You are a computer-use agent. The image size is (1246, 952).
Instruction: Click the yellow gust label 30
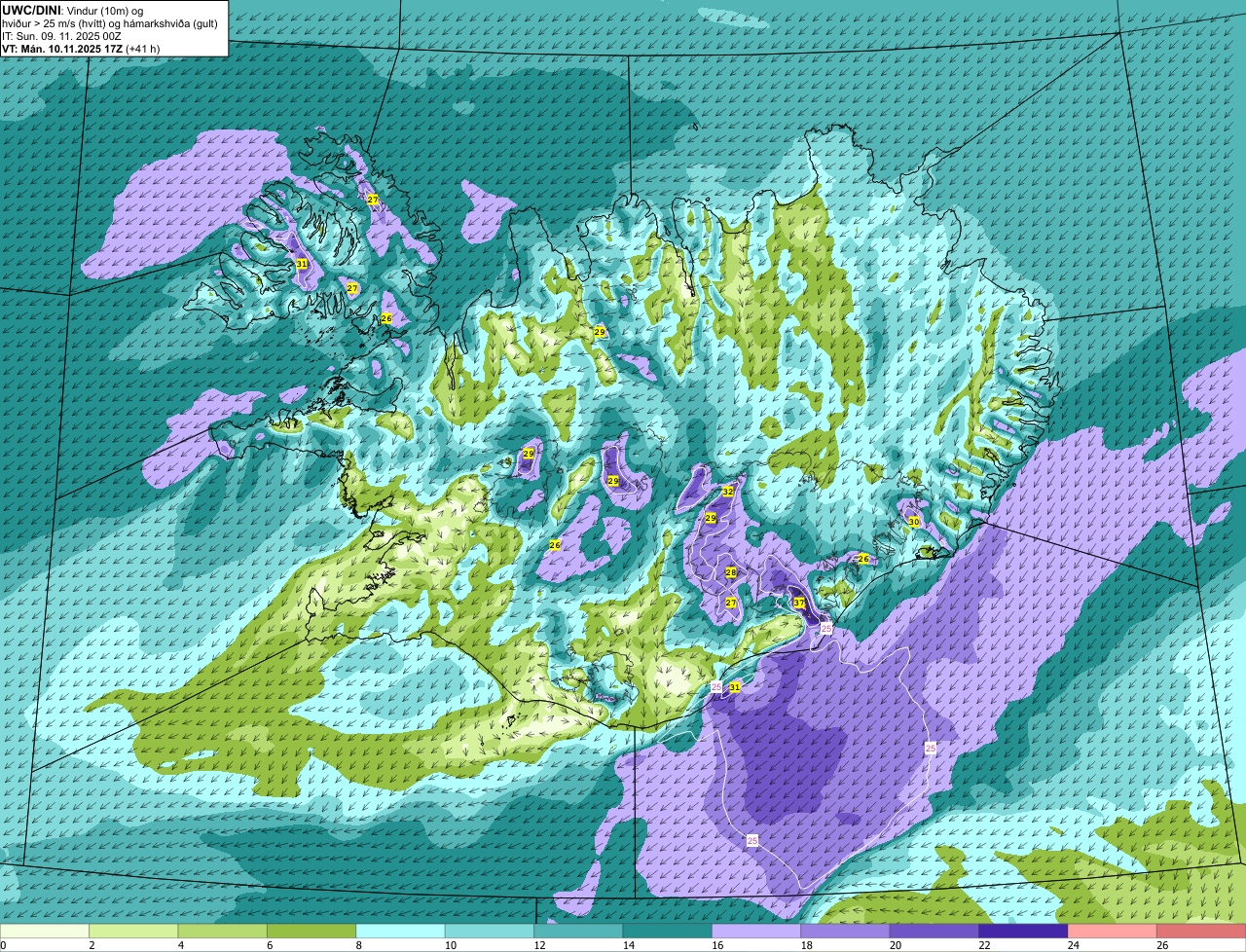coord(913,522)
